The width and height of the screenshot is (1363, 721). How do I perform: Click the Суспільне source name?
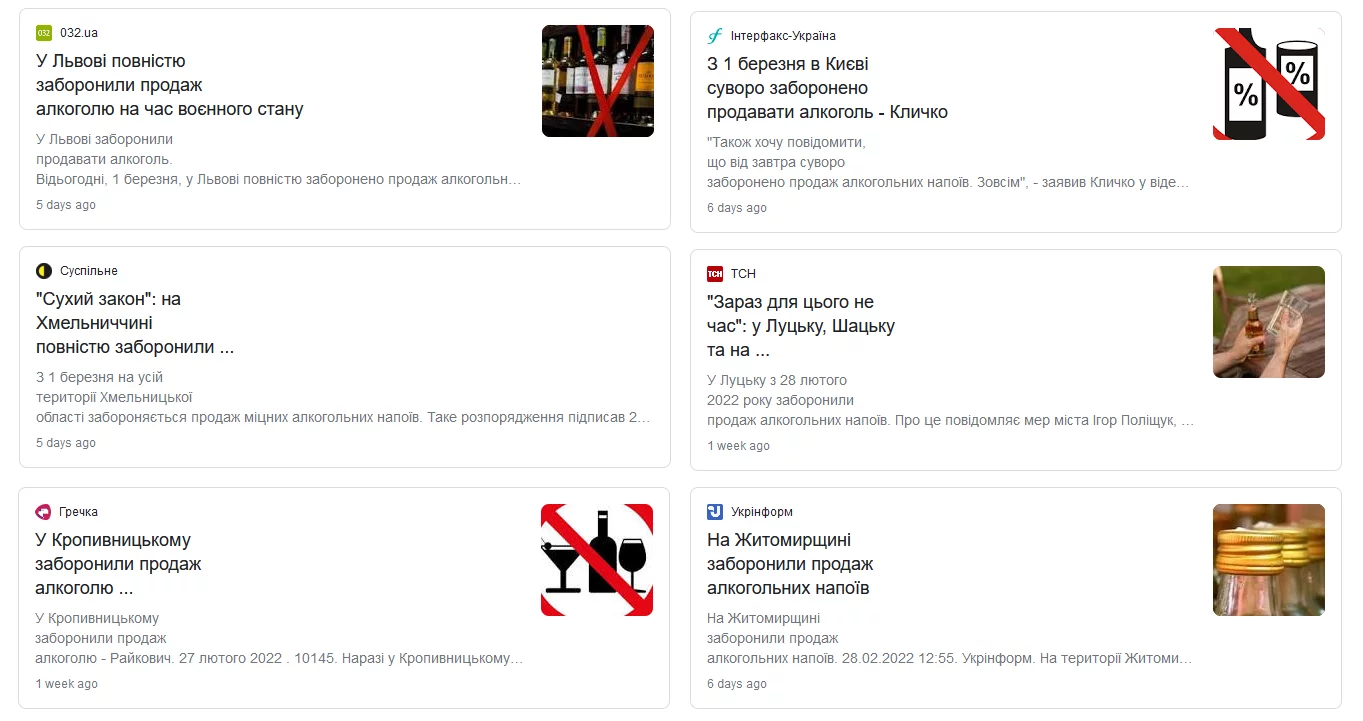(x=89, y=271)
